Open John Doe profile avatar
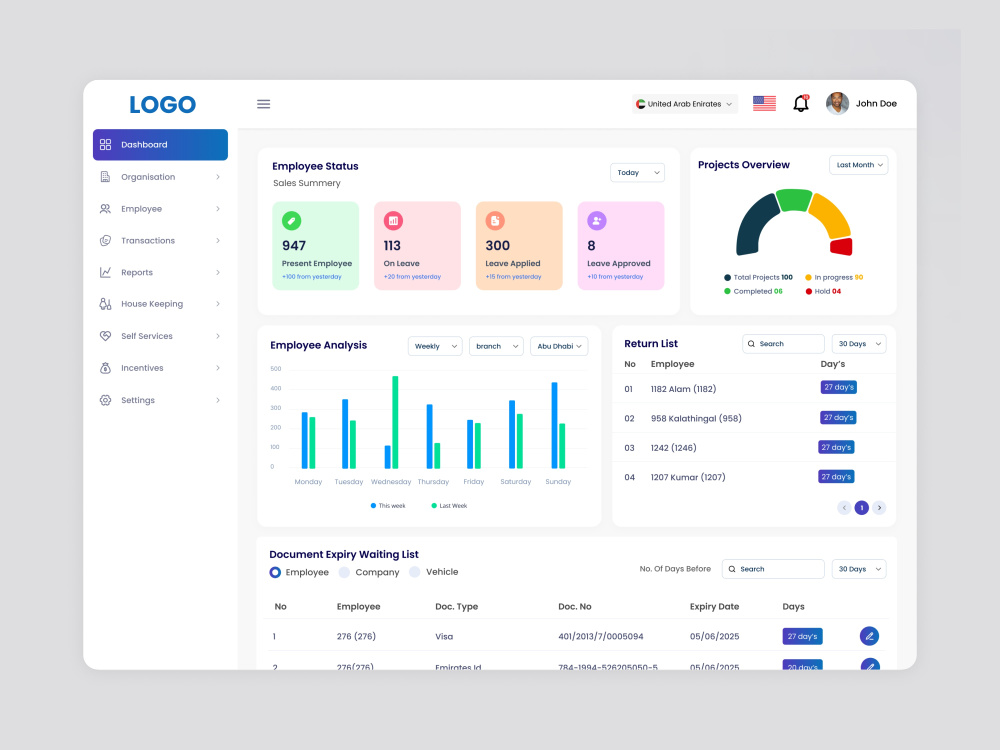Screen dimensions: 1000x750 click(837, 103)
